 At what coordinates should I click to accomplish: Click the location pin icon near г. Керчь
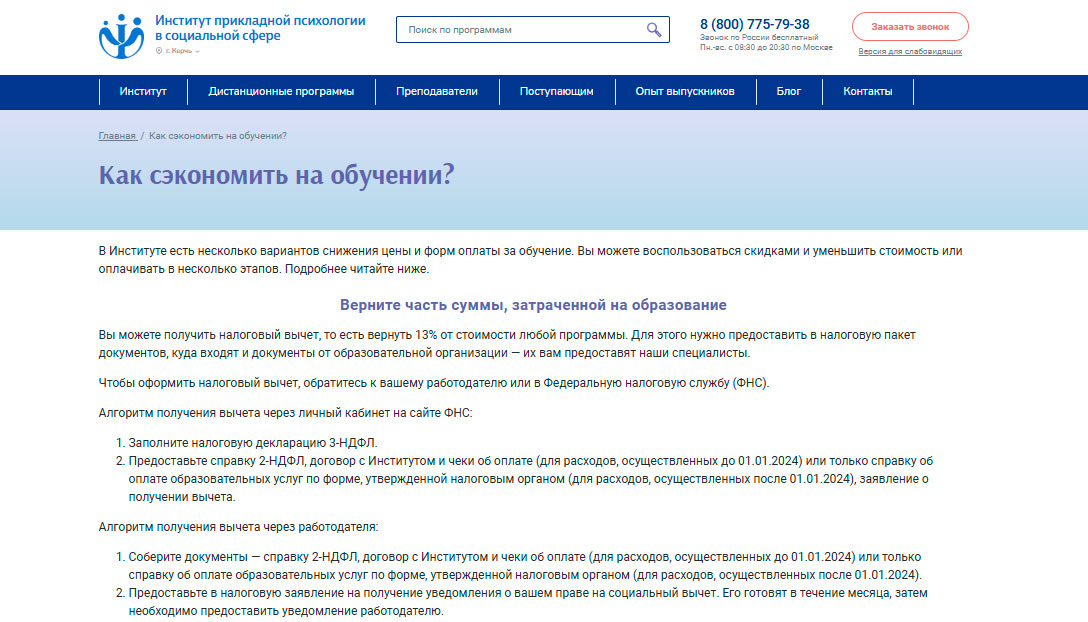click(x=159, y=51)
